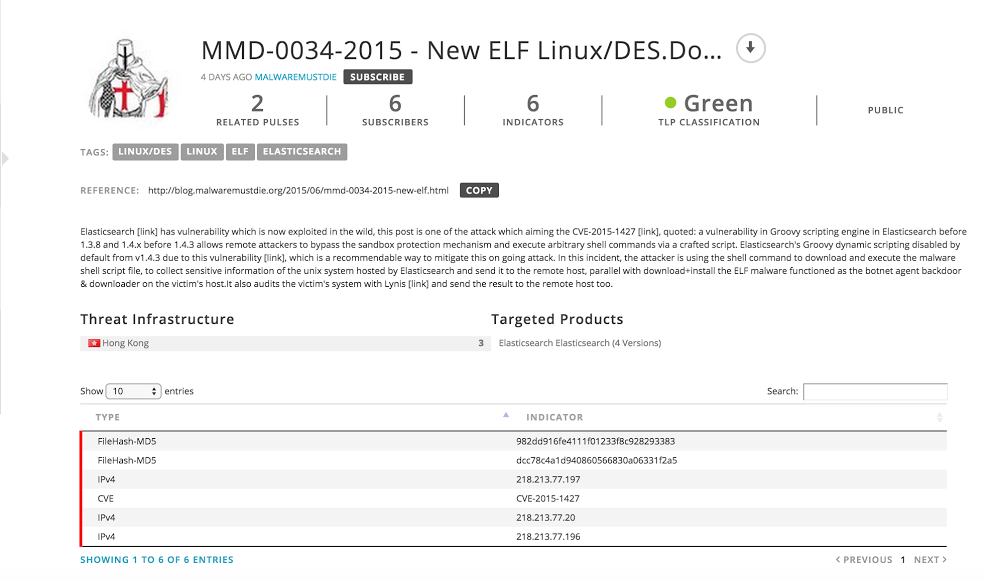The width and height of the screenshot is (990, 580).
Task: Click the TYPE column header
Action: point(107,417)
